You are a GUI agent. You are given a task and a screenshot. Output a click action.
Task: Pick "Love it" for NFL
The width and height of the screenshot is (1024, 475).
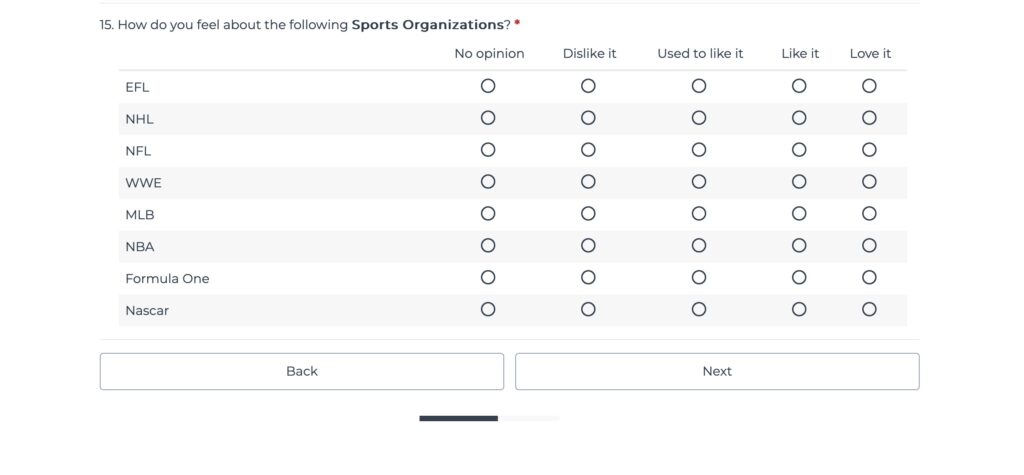[869, 150]
